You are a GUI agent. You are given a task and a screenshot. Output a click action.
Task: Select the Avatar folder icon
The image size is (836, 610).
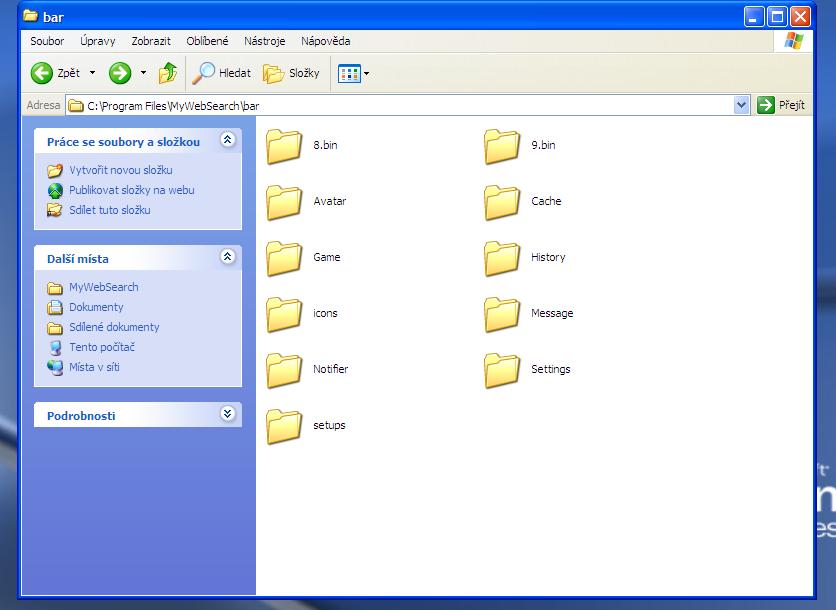point(285,202)
